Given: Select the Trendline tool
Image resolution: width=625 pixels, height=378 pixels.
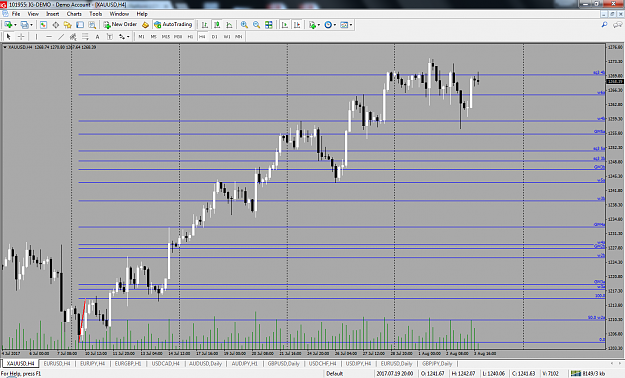Looking at the screenshot, I should [61, 37].
